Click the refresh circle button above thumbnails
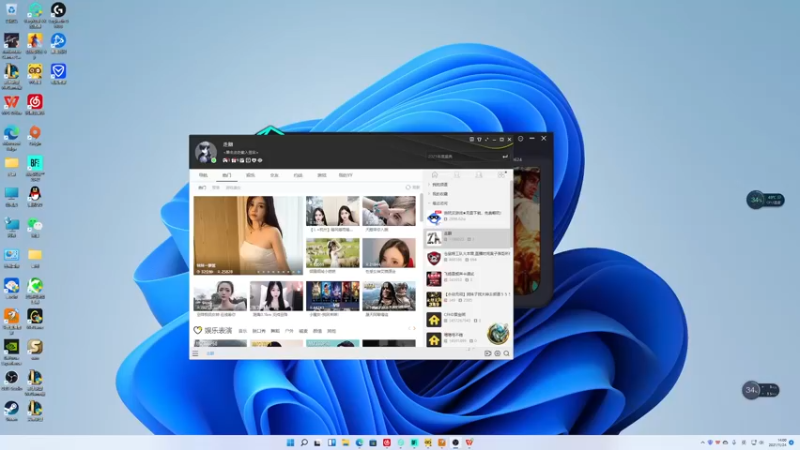The height and width of the screenshot is (450, 800). (408, 187)
